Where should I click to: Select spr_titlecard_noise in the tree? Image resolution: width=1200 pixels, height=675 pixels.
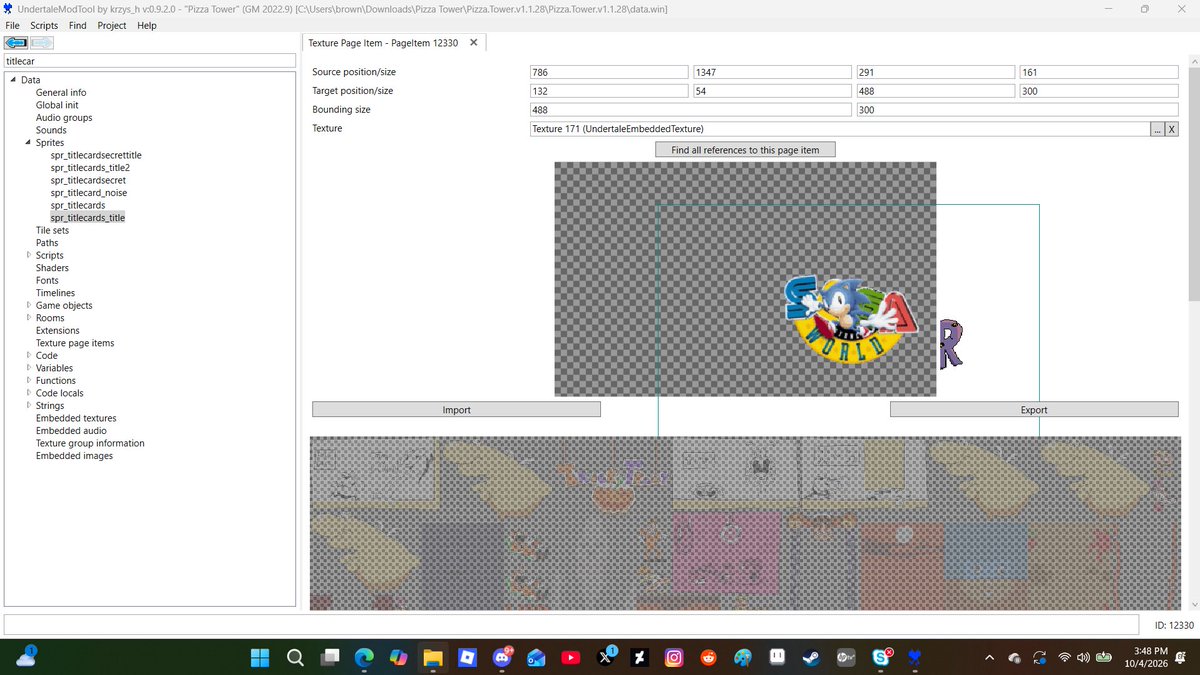click(x=89, y=193)
